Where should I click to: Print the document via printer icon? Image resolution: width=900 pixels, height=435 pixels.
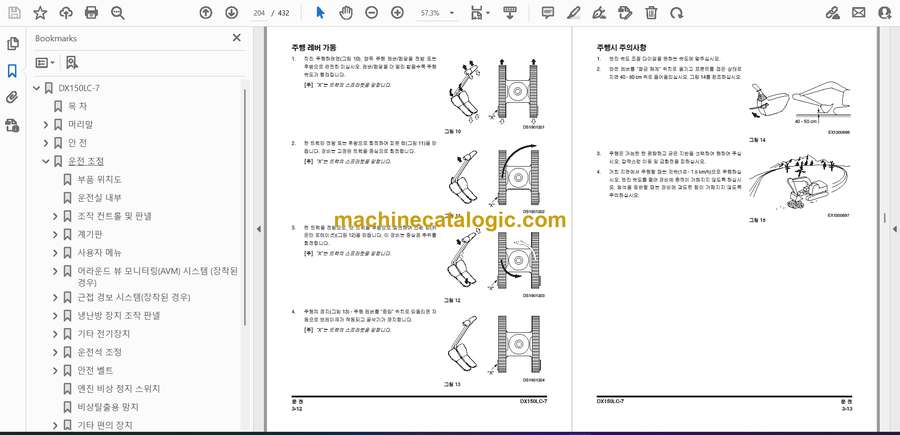pos(91,13)
